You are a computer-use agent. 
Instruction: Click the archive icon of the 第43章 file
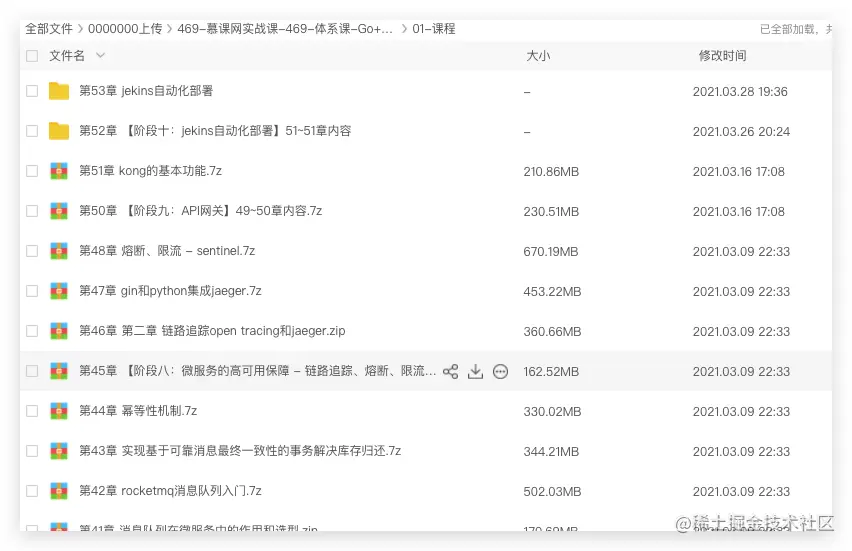59,451
